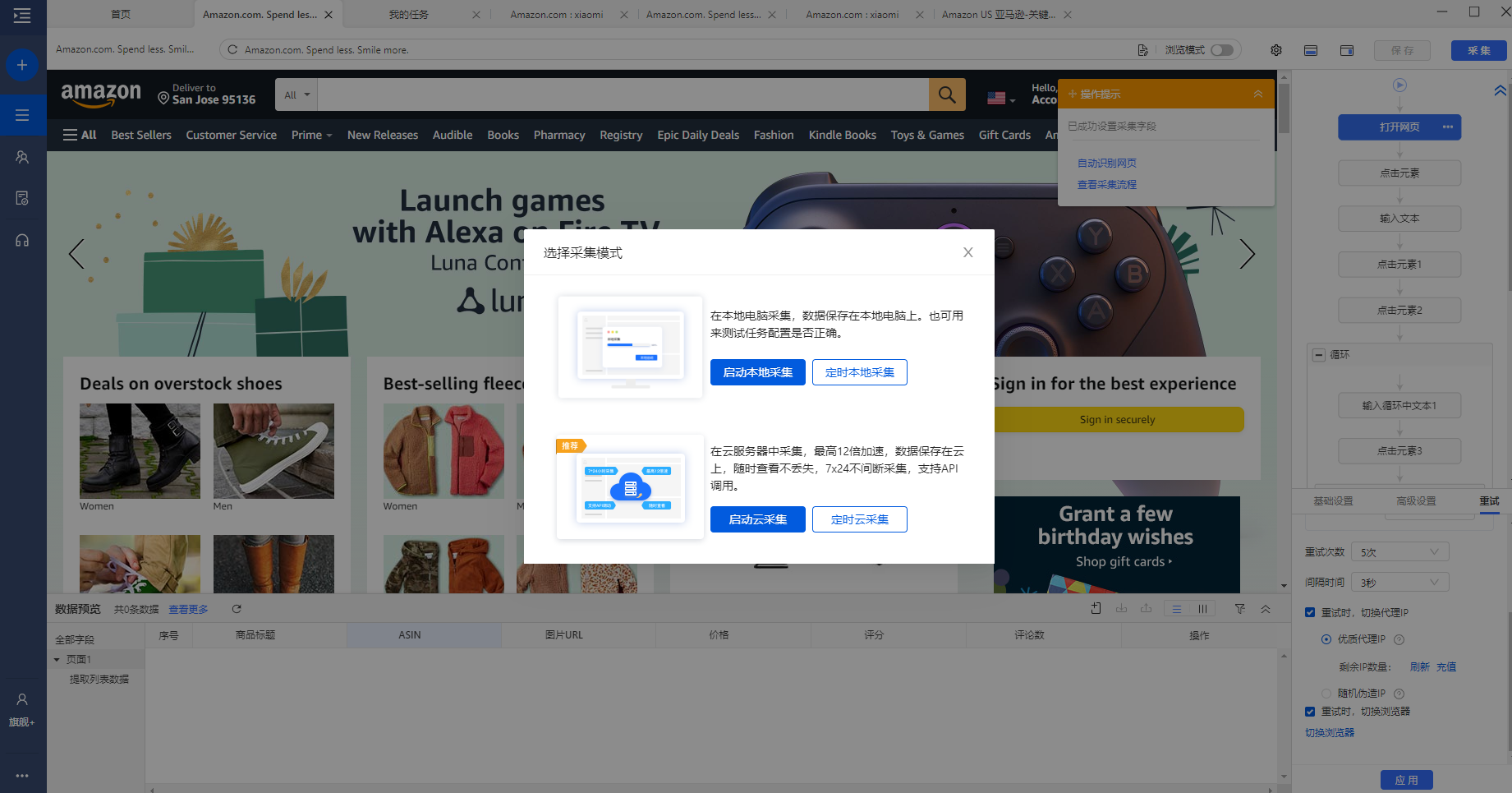Click the three-dots more sidebar icon
Screen dimensions: 1512x793
point(22,775)
